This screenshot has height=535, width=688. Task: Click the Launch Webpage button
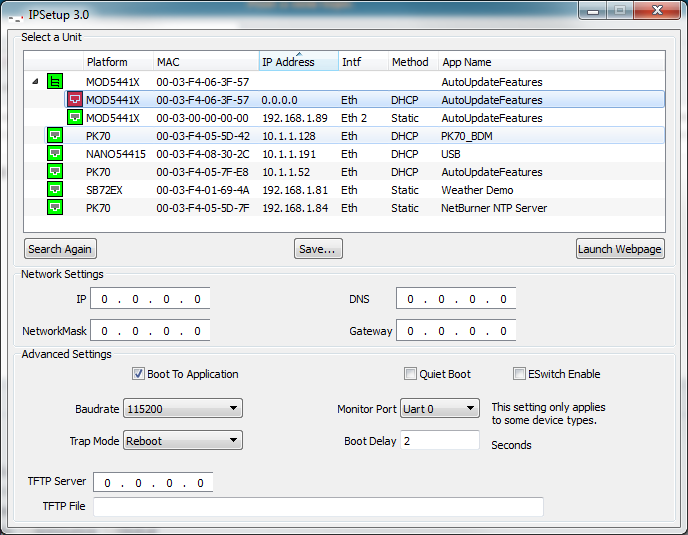pyautogui.click(x=620, y=249)
